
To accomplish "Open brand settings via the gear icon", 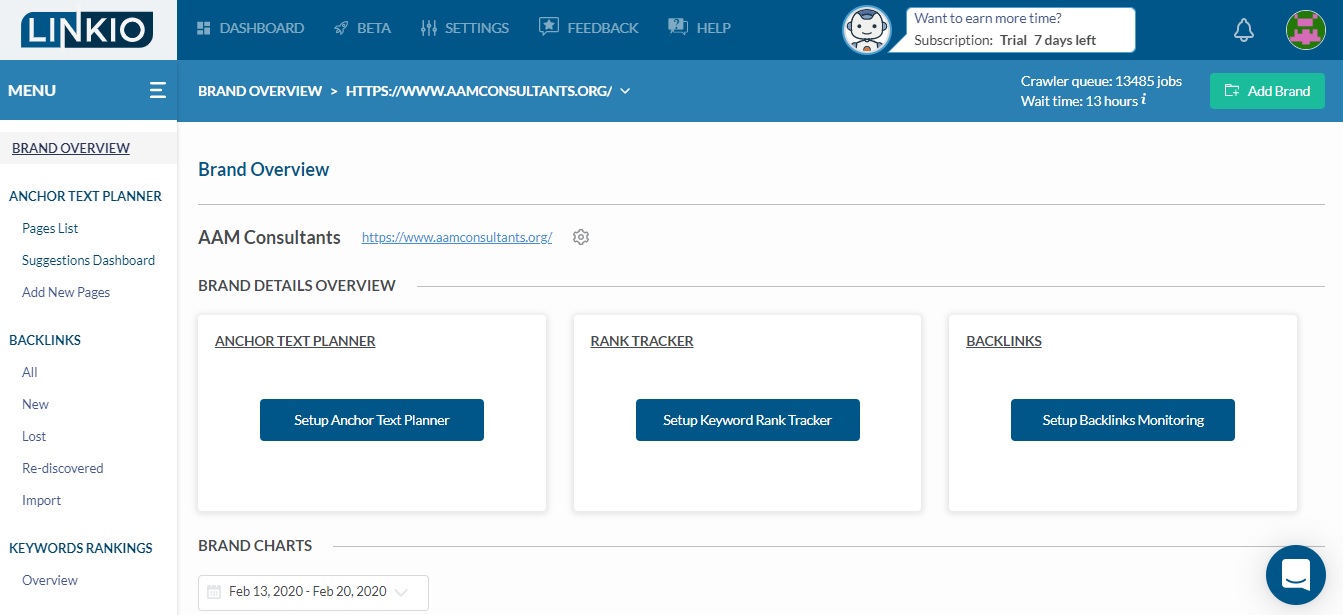I will [x=581, y=237].
